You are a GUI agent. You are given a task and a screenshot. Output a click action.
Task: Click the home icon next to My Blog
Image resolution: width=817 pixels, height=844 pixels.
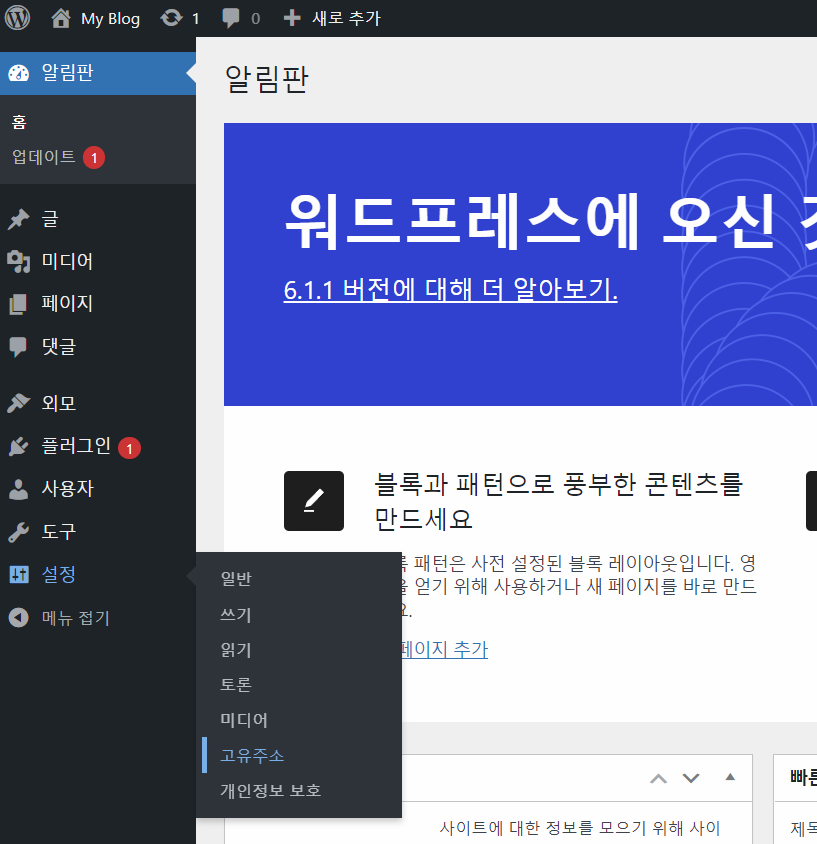click(x=61, y=18)
